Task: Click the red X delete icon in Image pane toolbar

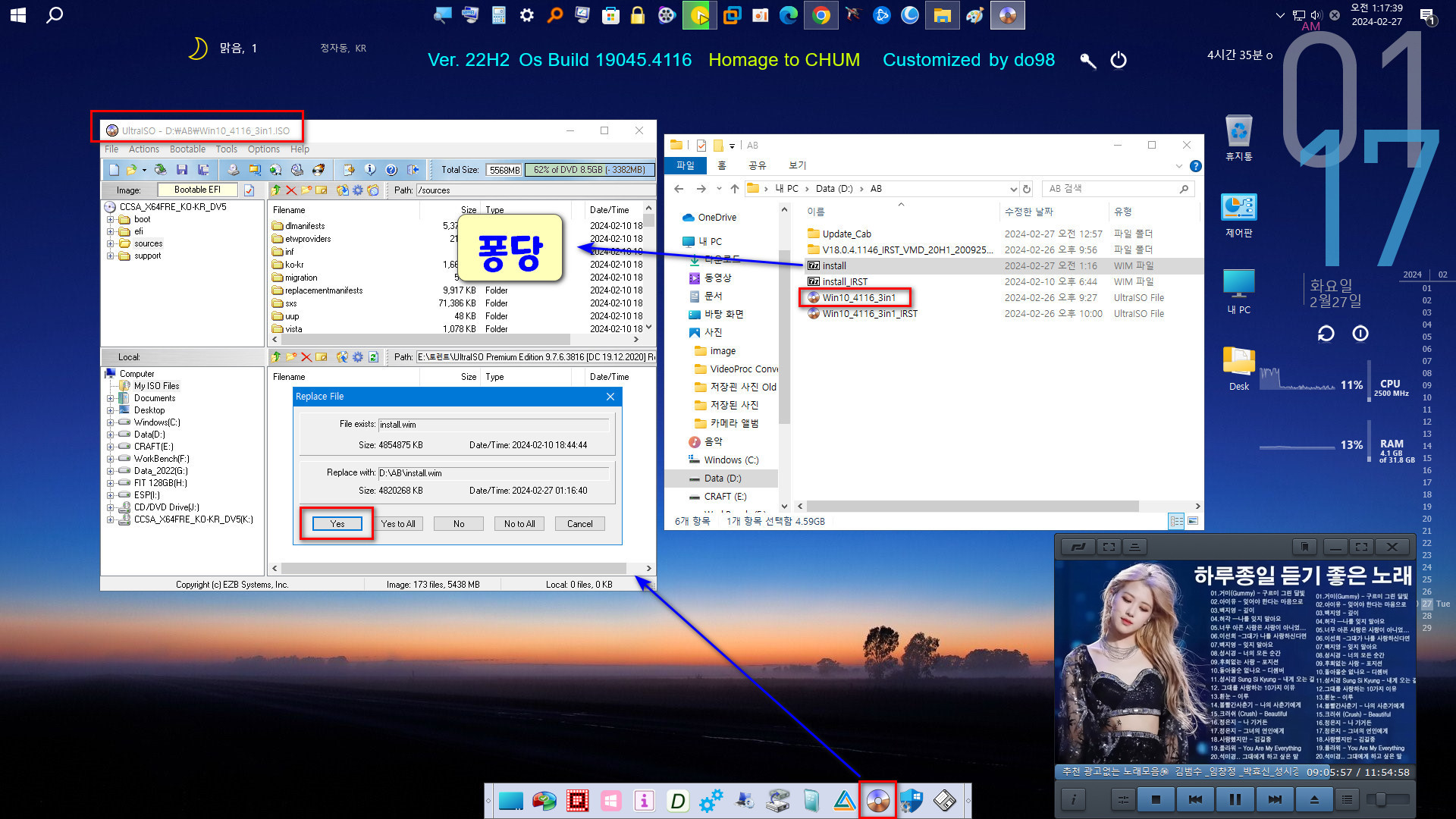Action: [x=291, y=190]
